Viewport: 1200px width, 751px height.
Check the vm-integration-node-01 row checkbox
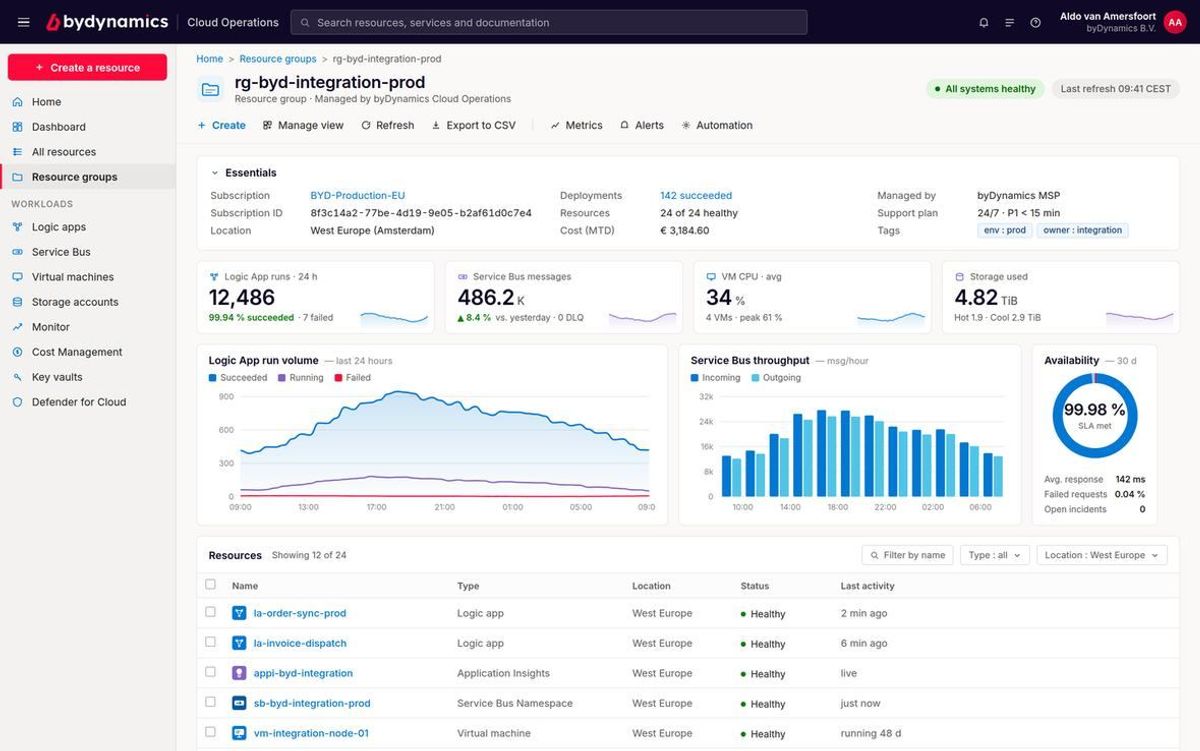pos(210,732)
